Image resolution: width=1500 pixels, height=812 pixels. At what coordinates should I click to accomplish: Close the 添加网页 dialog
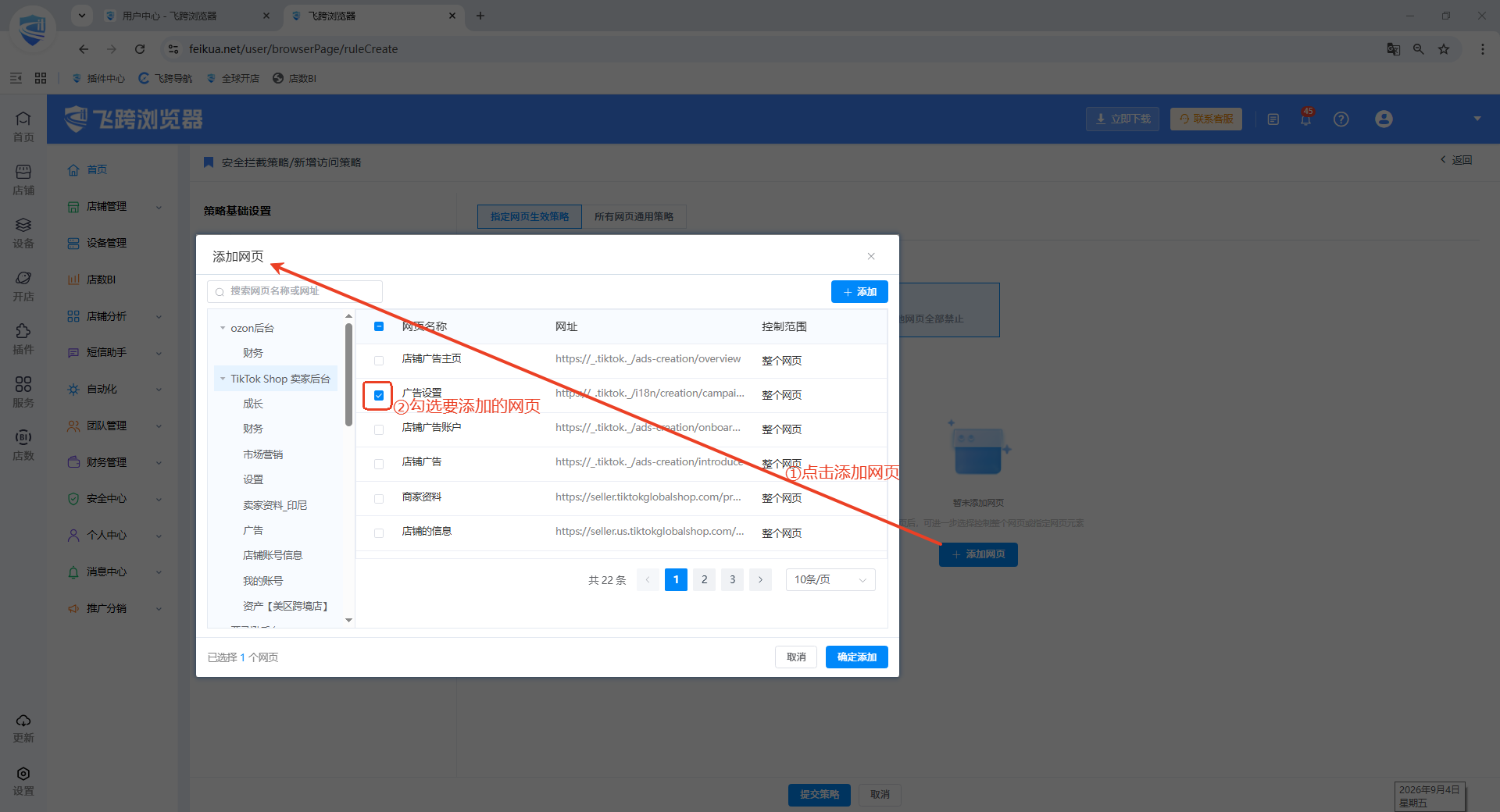pyautogui.click(x=871, y=256)
